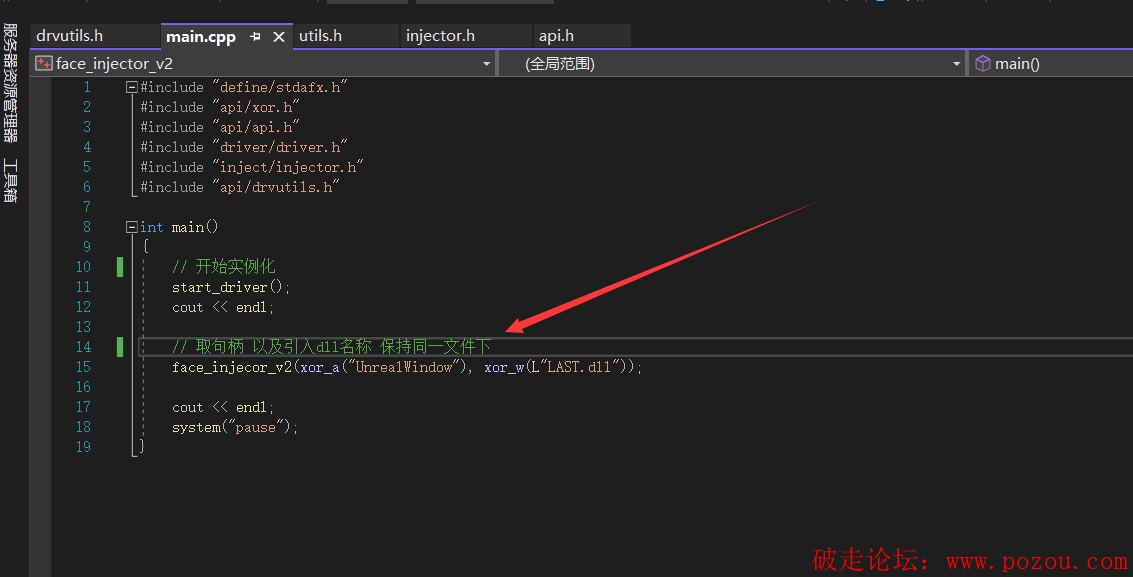
Task: Switch to the drvutils.h tab
Action: click(70, 36)
